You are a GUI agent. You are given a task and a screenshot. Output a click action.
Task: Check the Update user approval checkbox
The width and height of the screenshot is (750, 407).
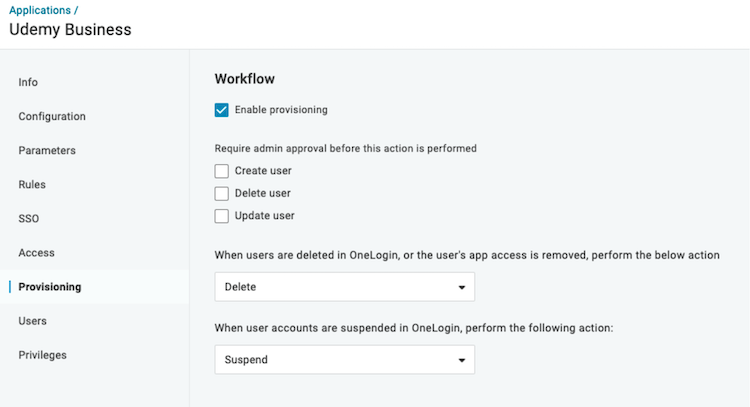pos(222,216)
